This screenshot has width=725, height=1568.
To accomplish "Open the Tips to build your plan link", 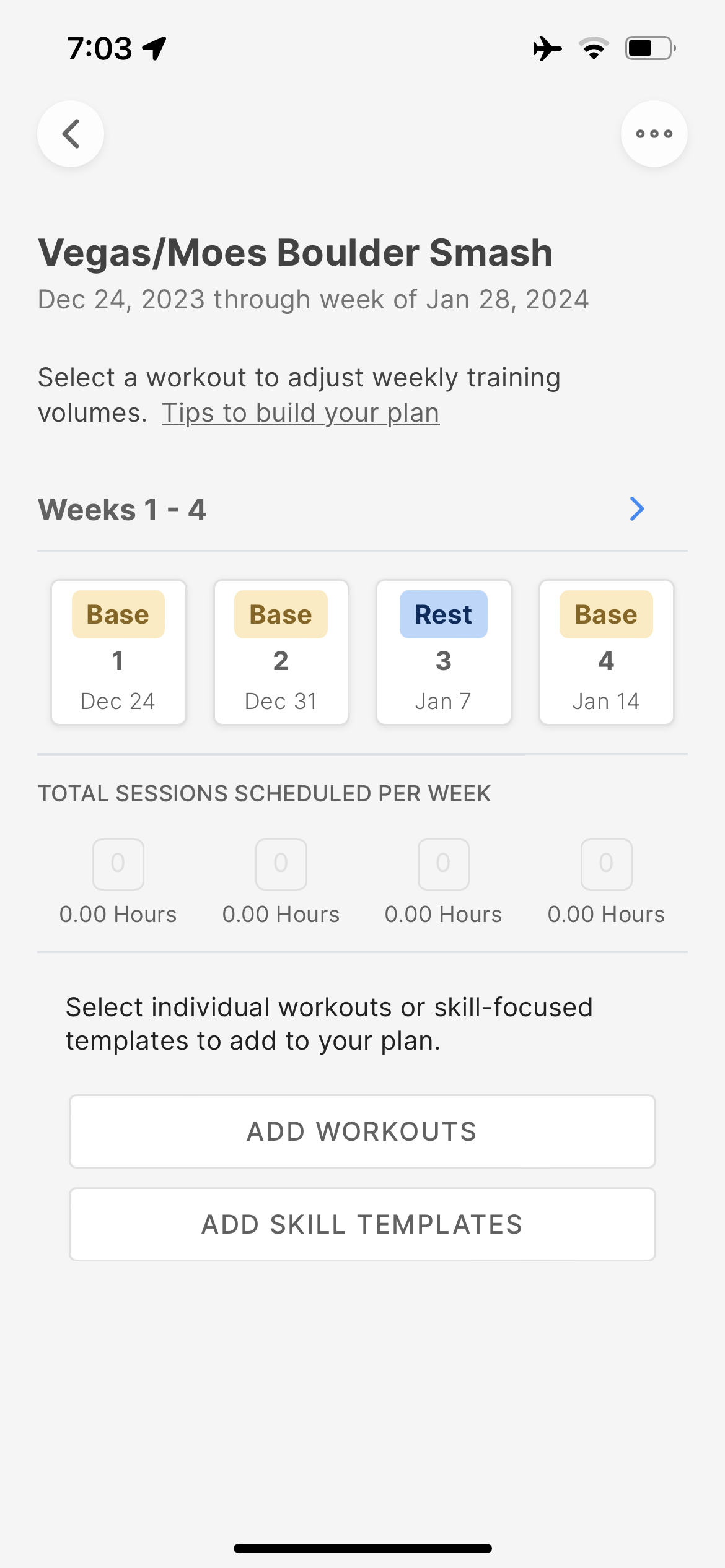I will 301,413.
